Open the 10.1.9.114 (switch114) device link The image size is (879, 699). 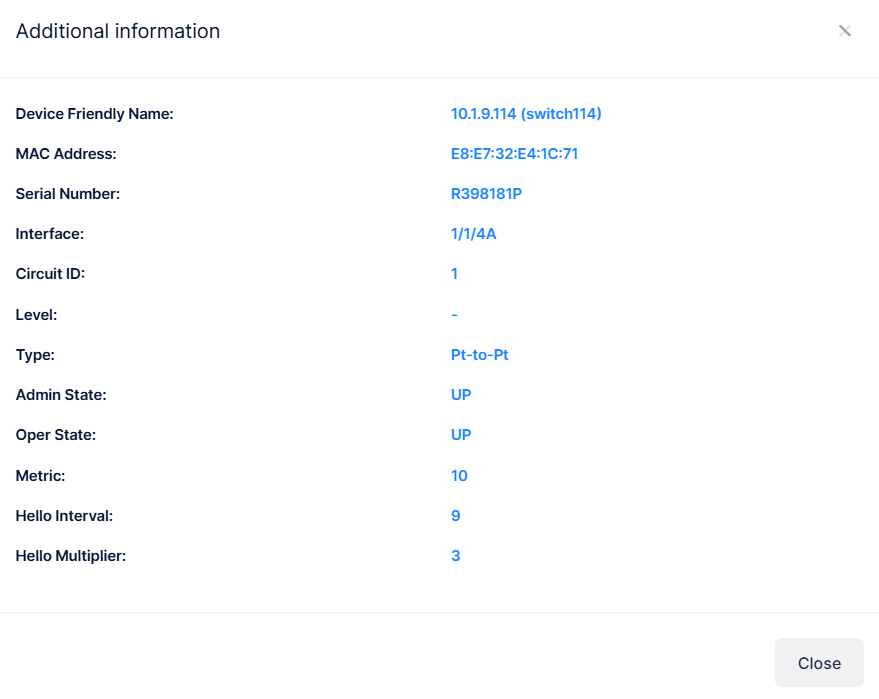526,113
